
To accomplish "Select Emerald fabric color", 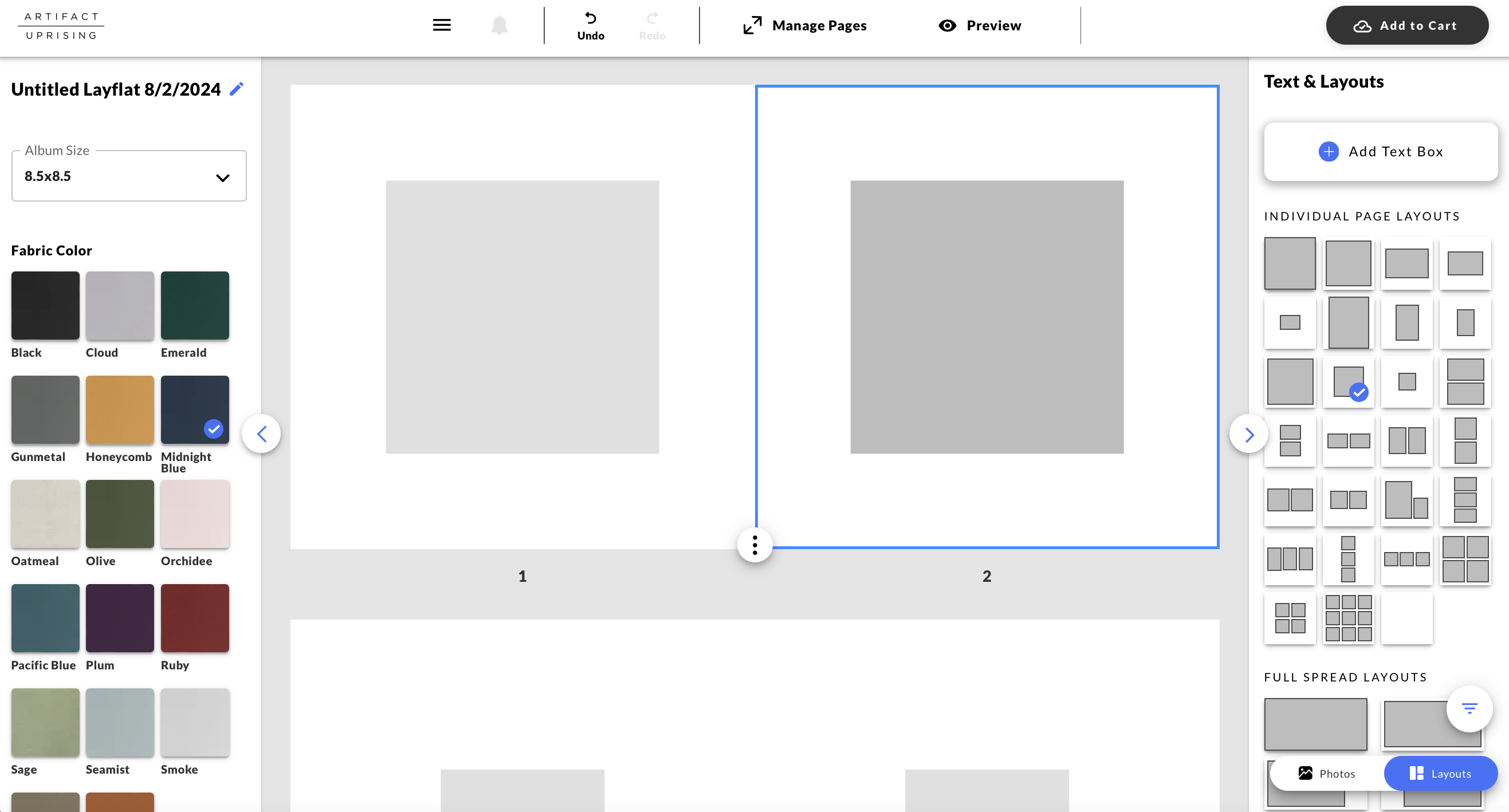I will [x=195, y=305].
